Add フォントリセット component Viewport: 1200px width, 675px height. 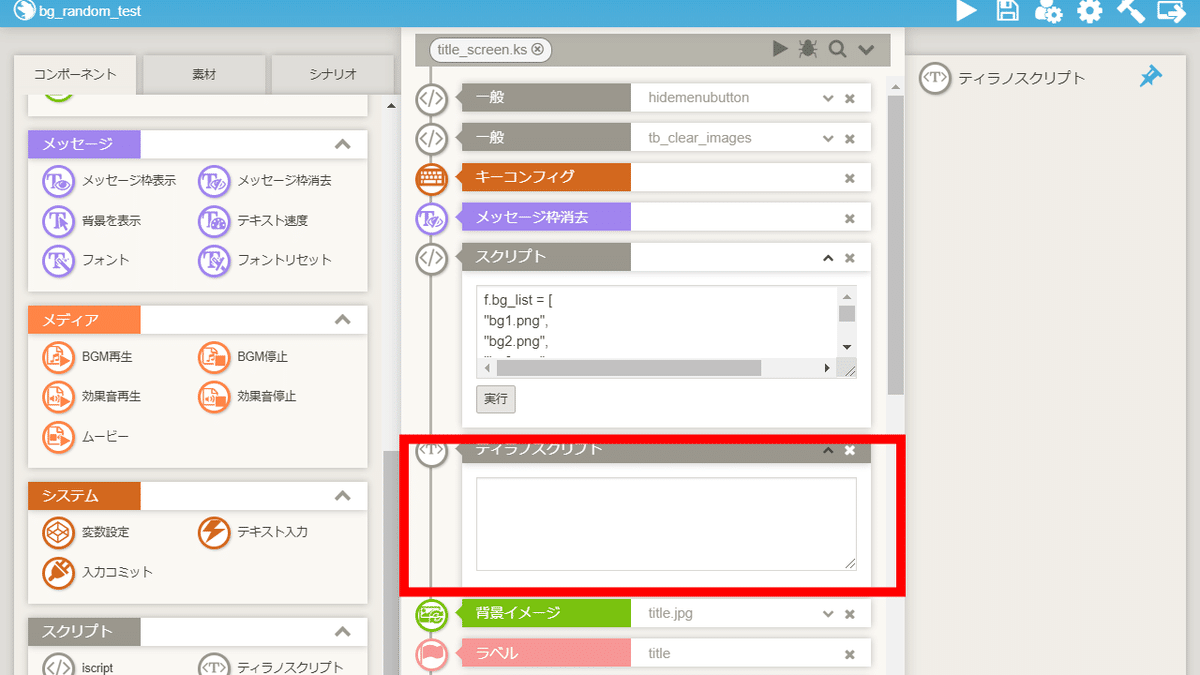265,259
